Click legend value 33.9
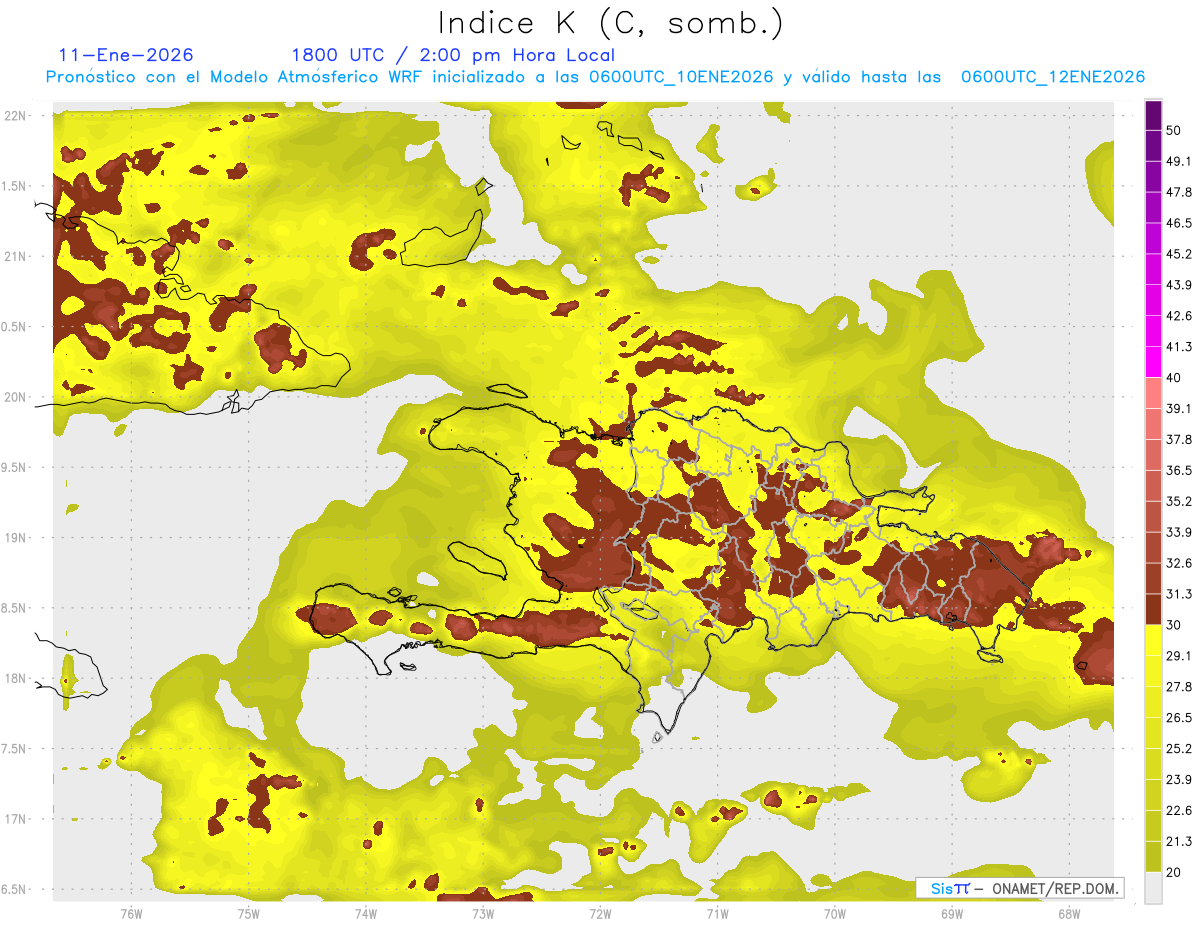1200x927 pixels. coord(1178,532)
